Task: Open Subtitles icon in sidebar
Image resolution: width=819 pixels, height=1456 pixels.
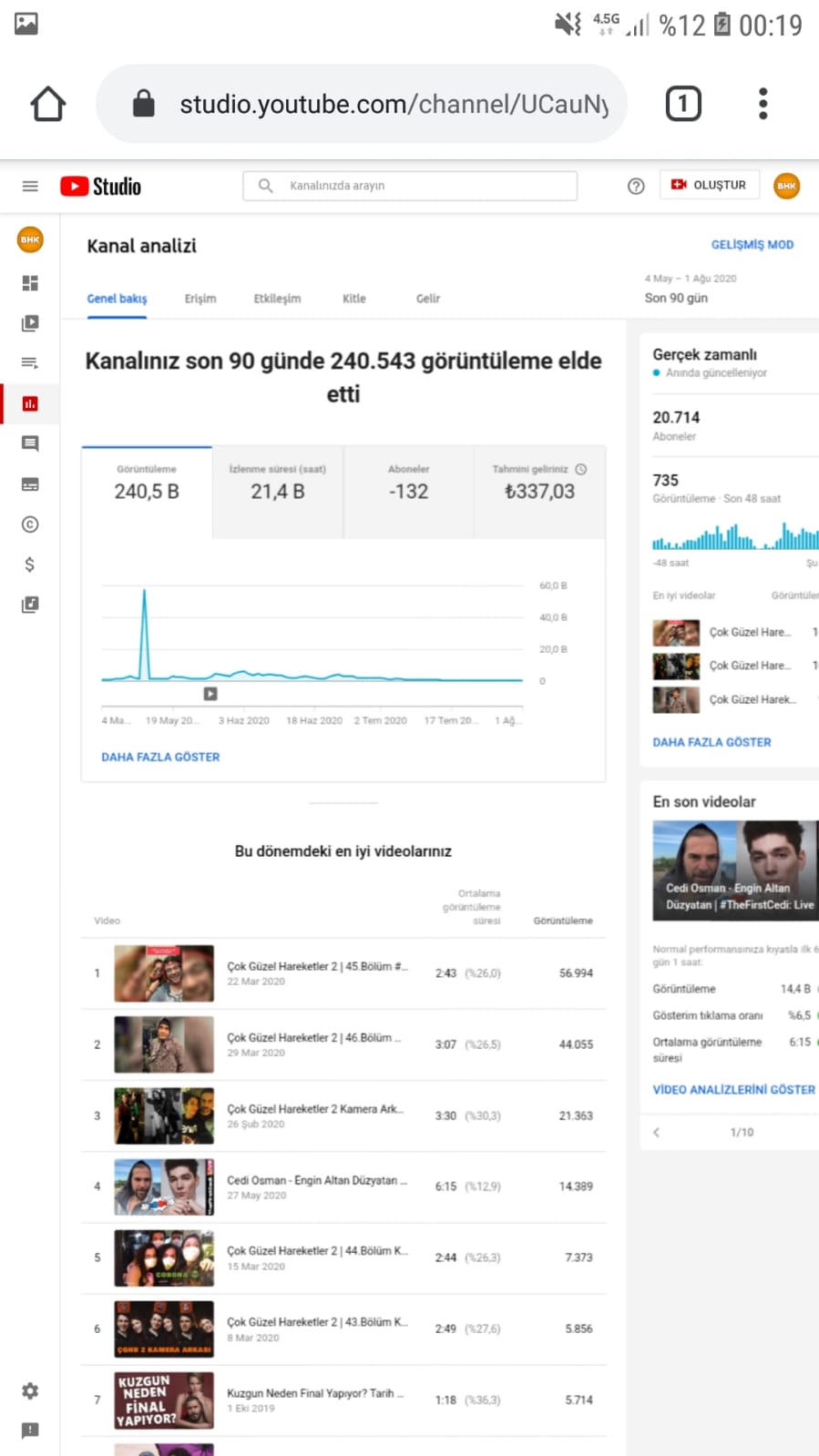Action: click(x=30, y=484)
